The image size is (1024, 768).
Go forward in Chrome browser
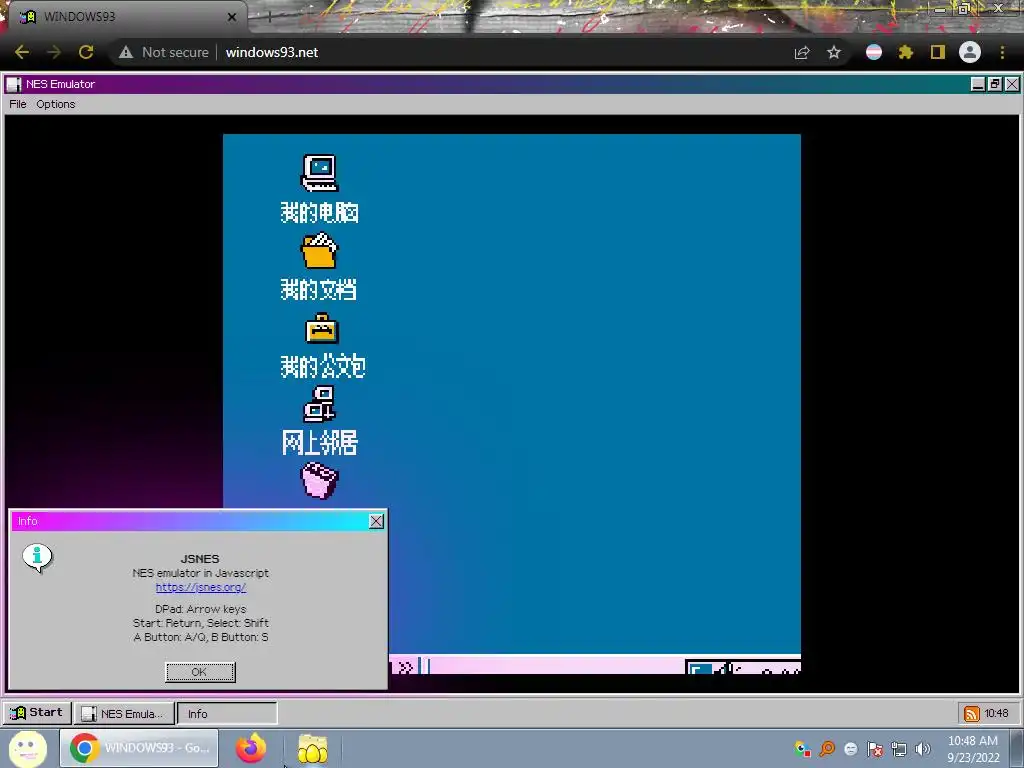click(x=54, y=52)
